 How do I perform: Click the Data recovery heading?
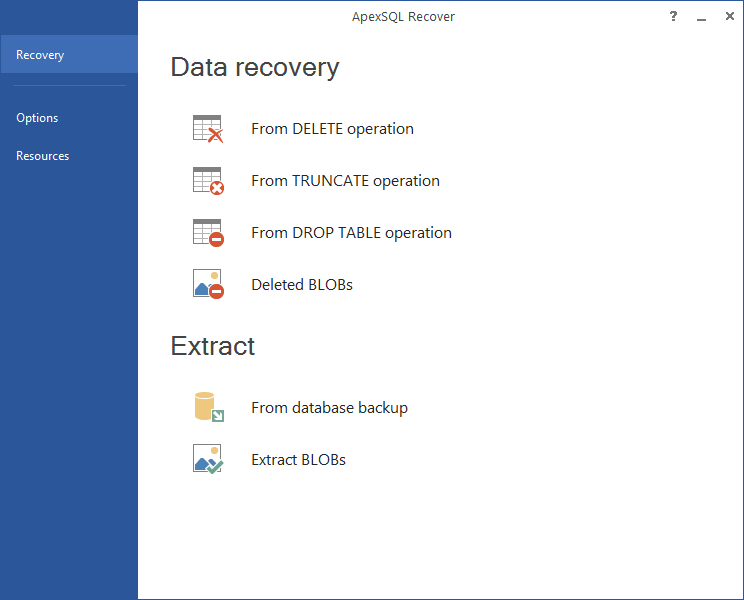tap(255, 67)
